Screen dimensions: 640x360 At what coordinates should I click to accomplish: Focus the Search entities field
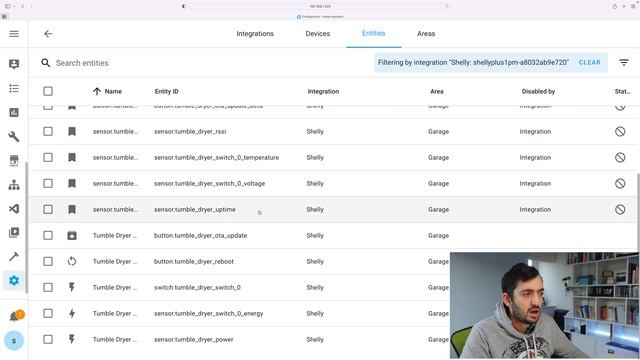(204, 63)
